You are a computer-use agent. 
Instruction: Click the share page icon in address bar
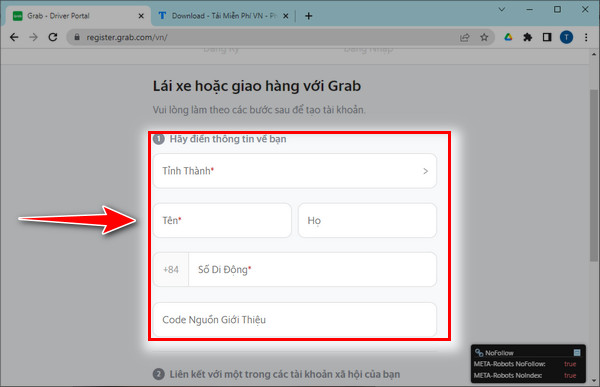465,37
